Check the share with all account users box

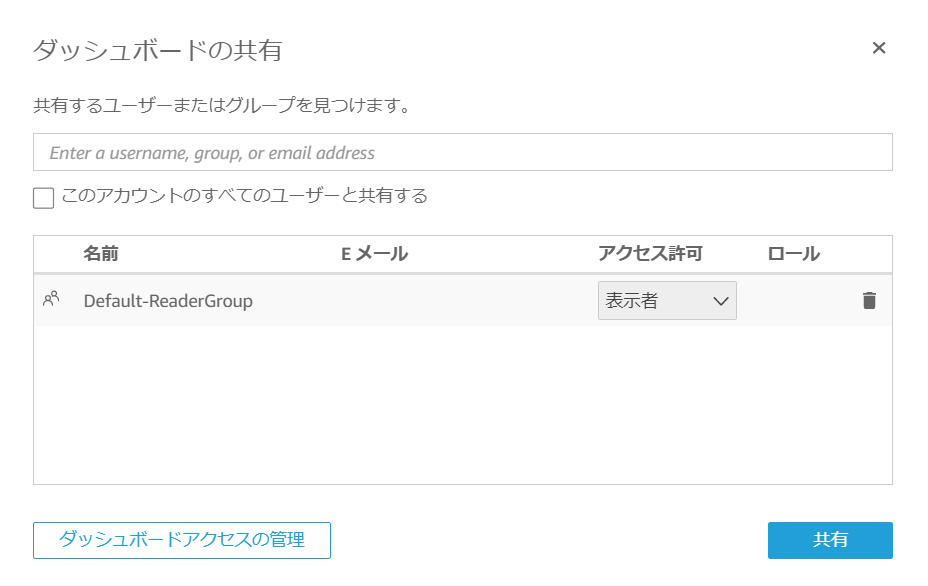(x=43, y=197)
